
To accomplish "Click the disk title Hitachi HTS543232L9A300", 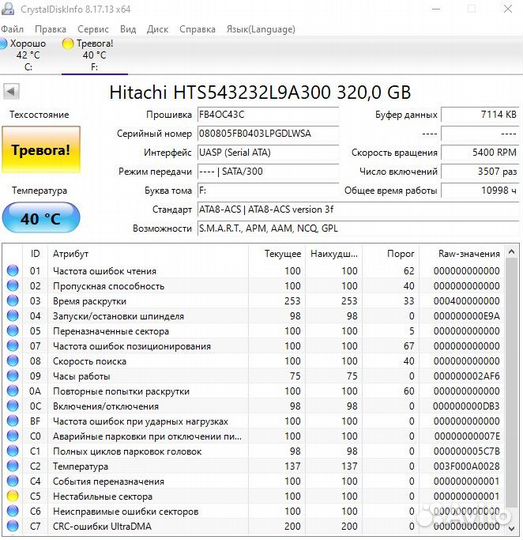I will tap(260, 92).
